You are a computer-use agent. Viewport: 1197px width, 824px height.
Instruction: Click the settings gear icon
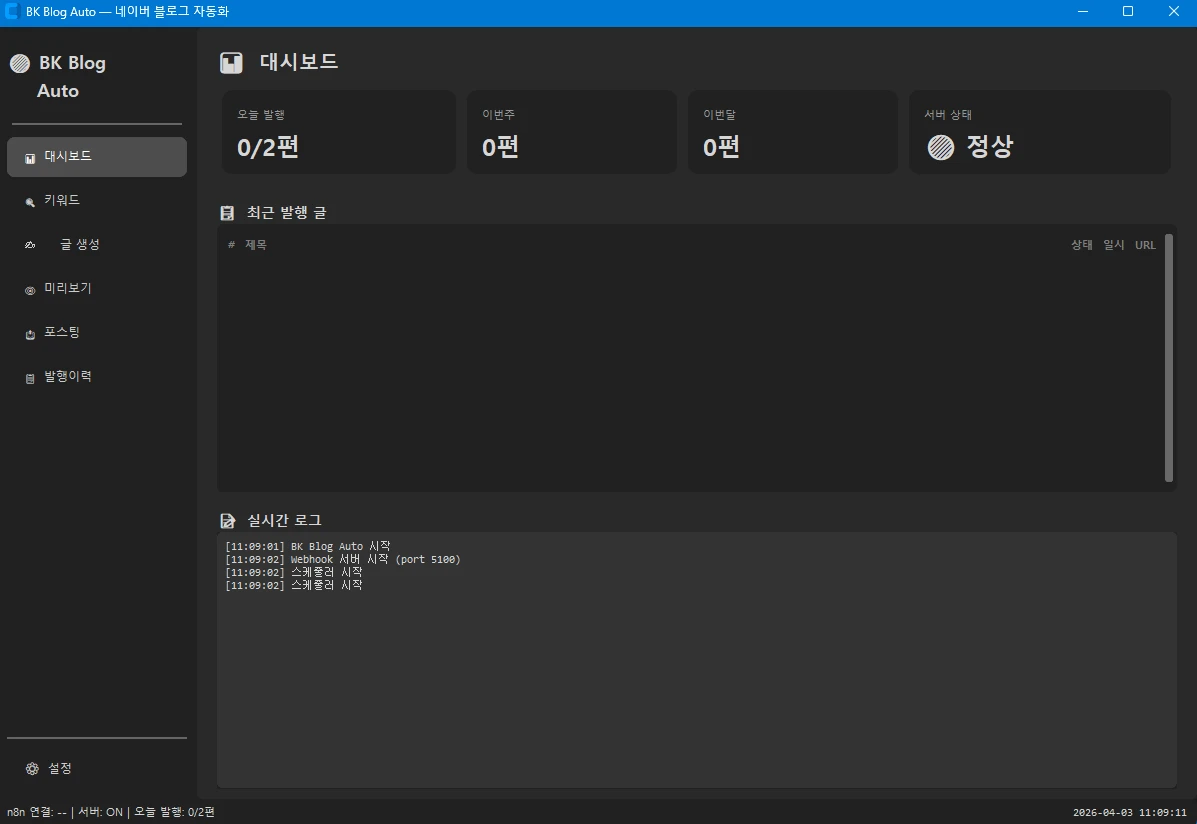32,769
